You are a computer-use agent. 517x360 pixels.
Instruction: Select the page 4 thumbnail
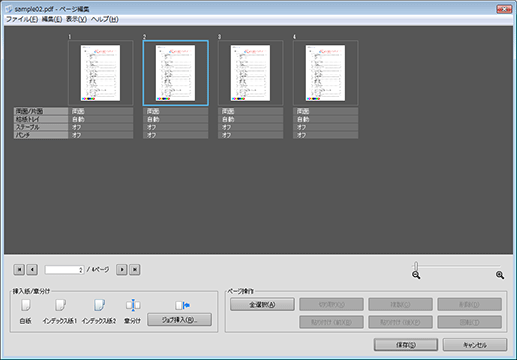(x=325, y=73)
